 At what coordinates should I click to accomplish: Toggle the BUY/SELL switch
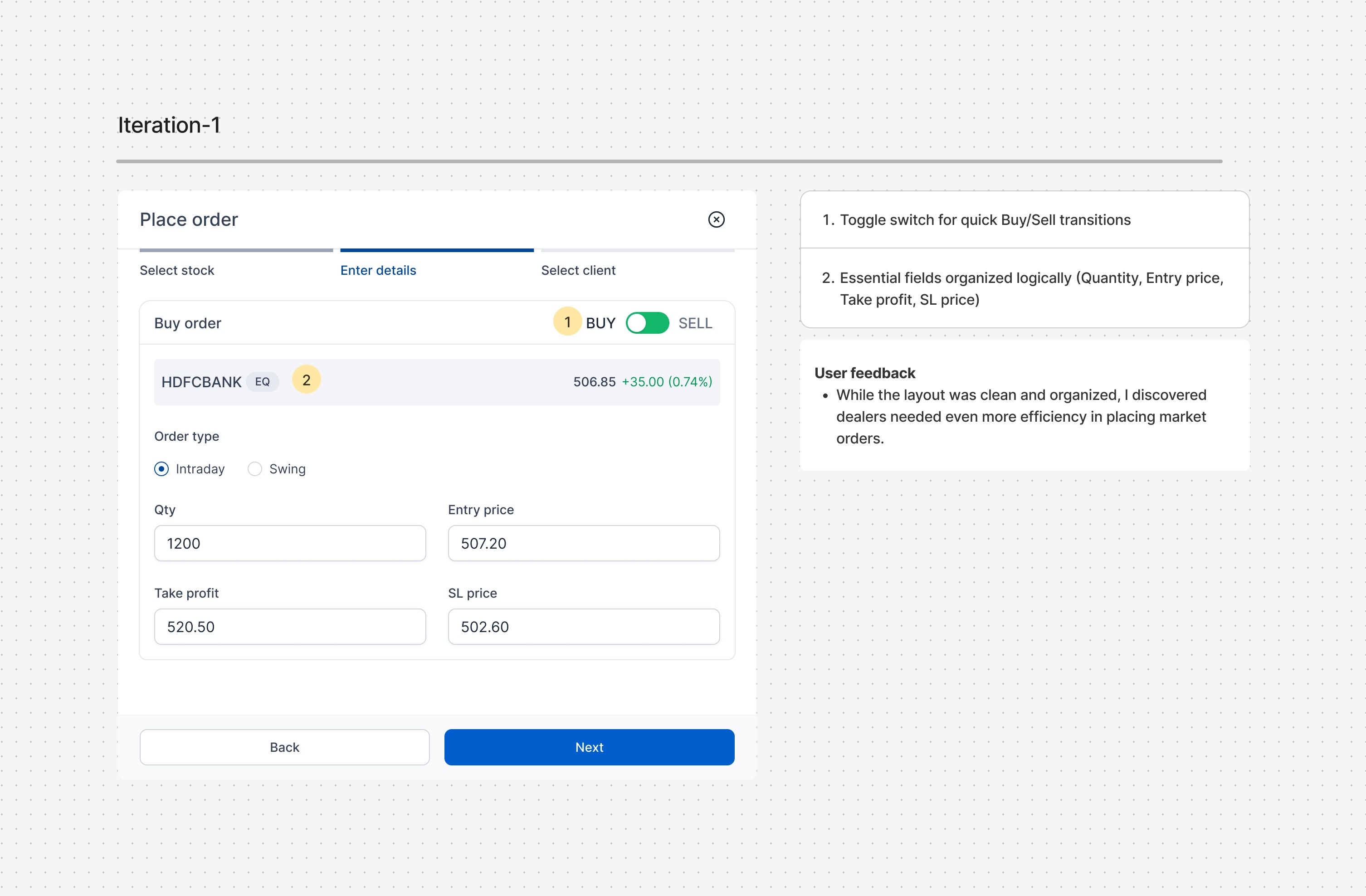(x=647, y=323)
